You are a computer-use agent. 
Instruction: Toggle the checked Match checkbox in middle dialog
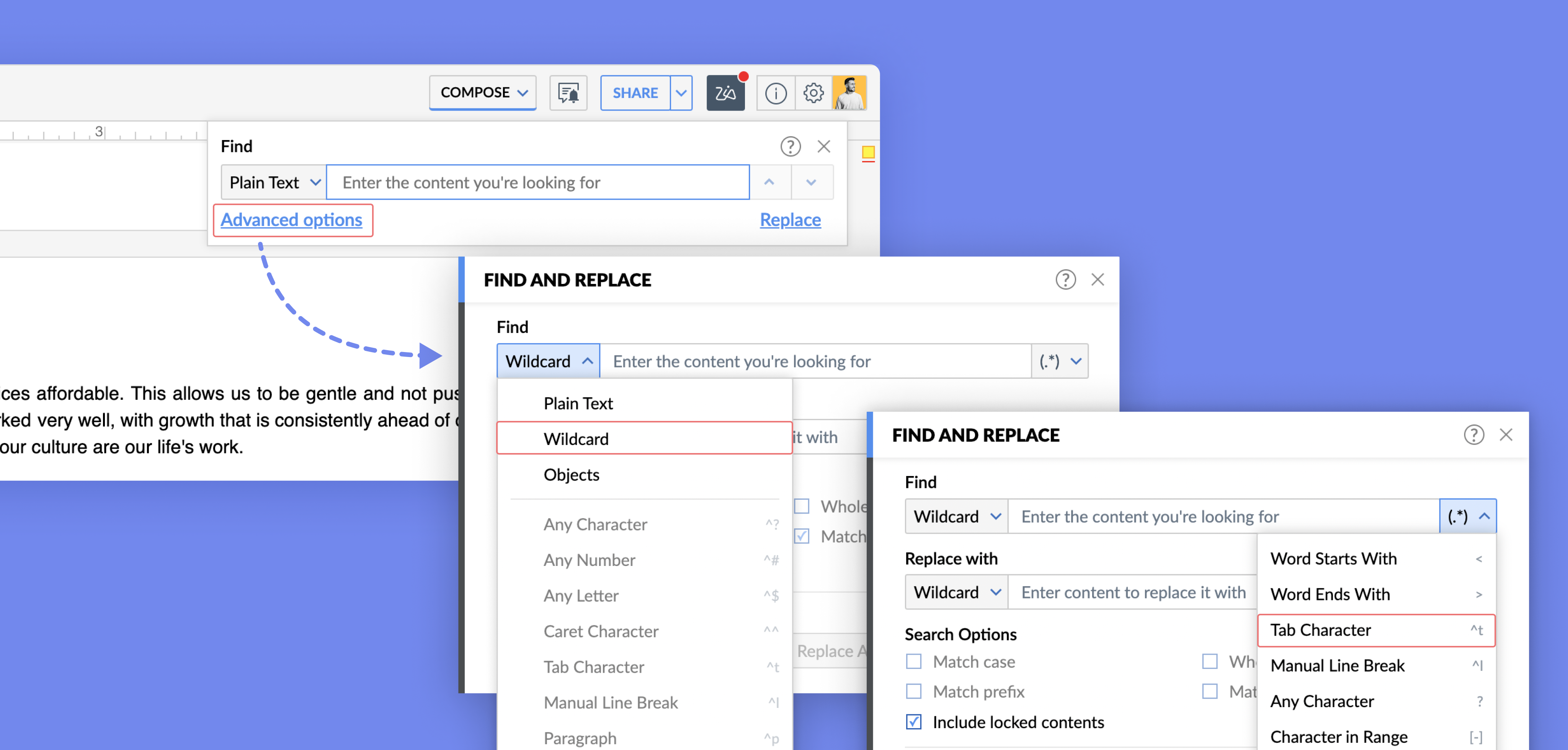pos(802,536)
